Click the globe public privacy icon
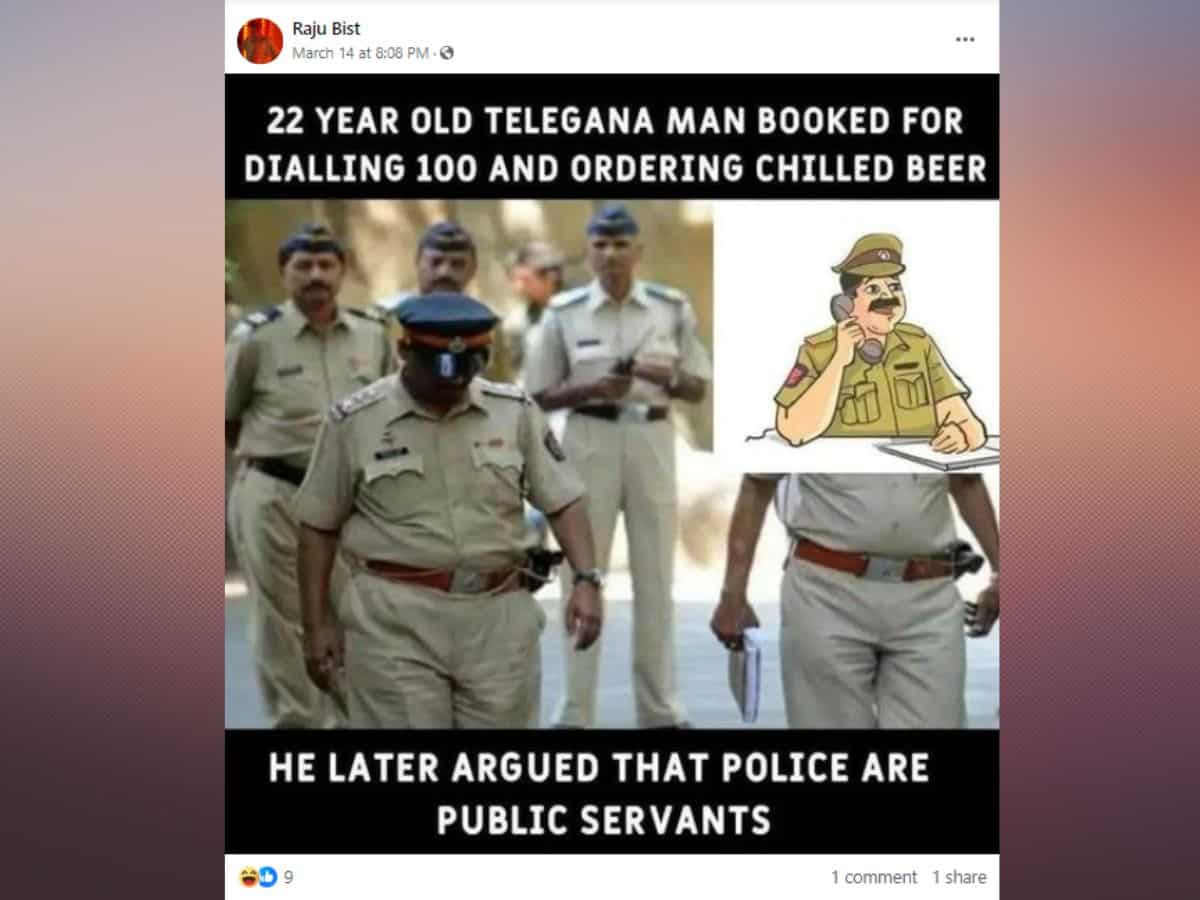1200x900 pixels. 446,53
